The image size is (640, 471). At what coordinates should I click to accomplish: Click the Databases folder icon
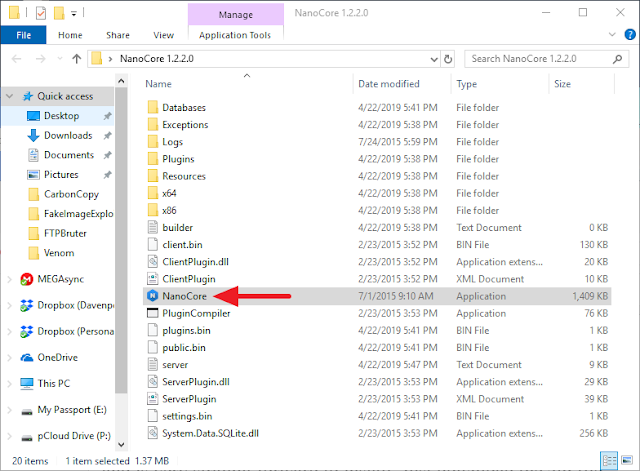click(x=152, y=107)
